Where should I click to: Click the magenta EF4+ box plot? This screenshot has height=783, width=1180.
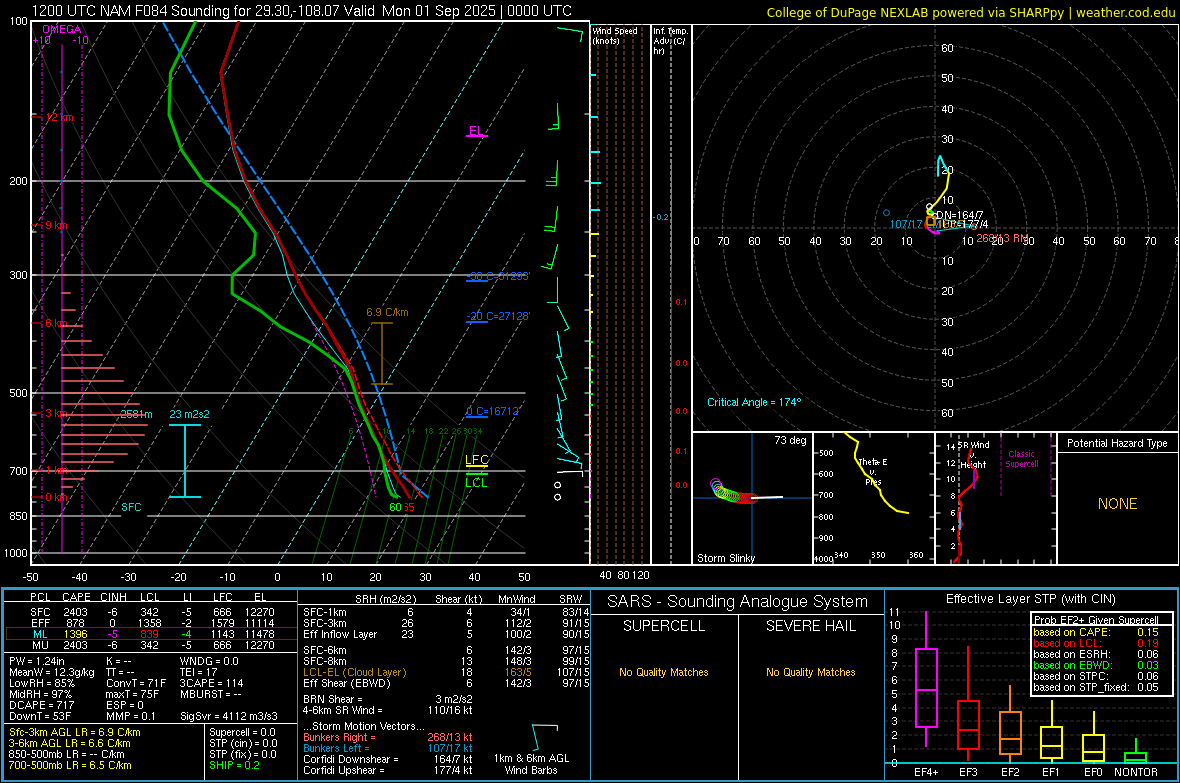[x=926, y=687]
